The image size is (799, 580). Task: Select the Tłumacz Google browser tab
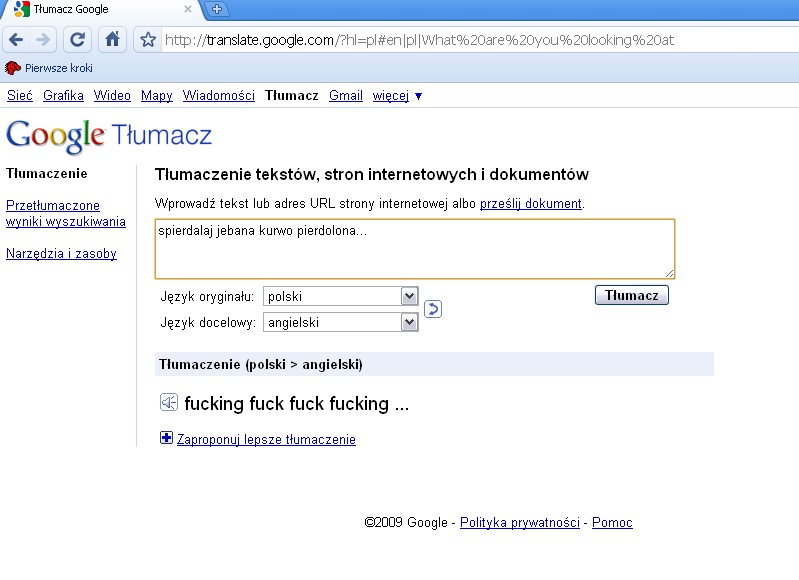(102, 9)
